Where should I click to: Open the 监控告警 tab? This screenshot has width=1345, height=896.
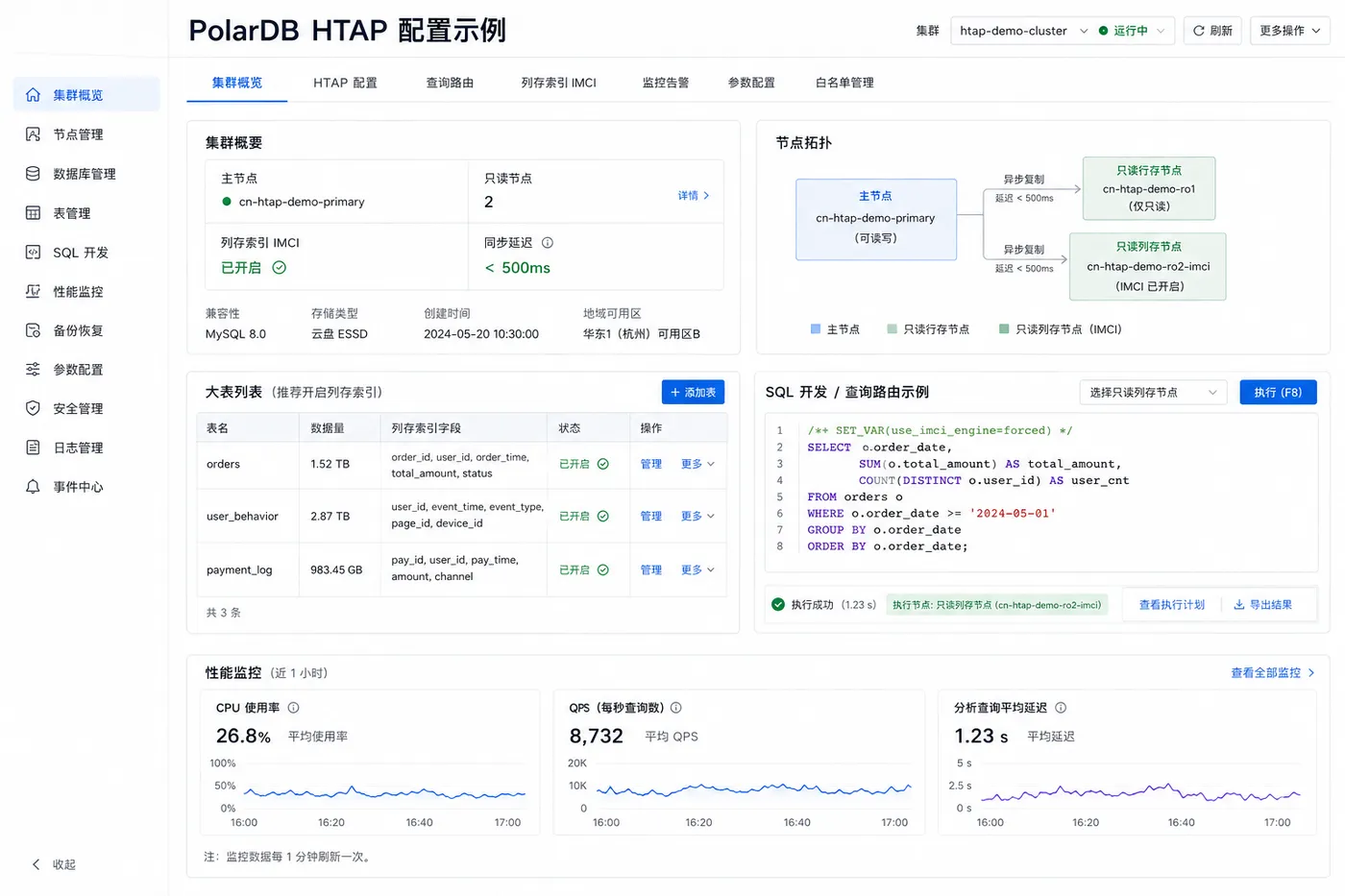pos(666,83)
